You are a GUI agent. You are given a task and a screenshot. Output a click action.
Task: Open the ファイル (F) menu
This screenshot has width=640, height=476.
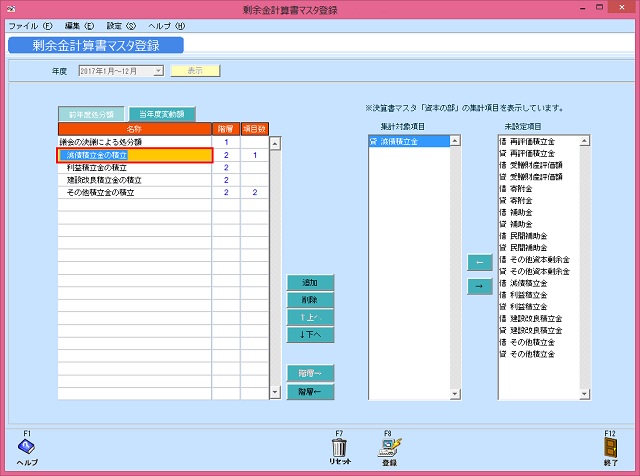tap(31, 26)
